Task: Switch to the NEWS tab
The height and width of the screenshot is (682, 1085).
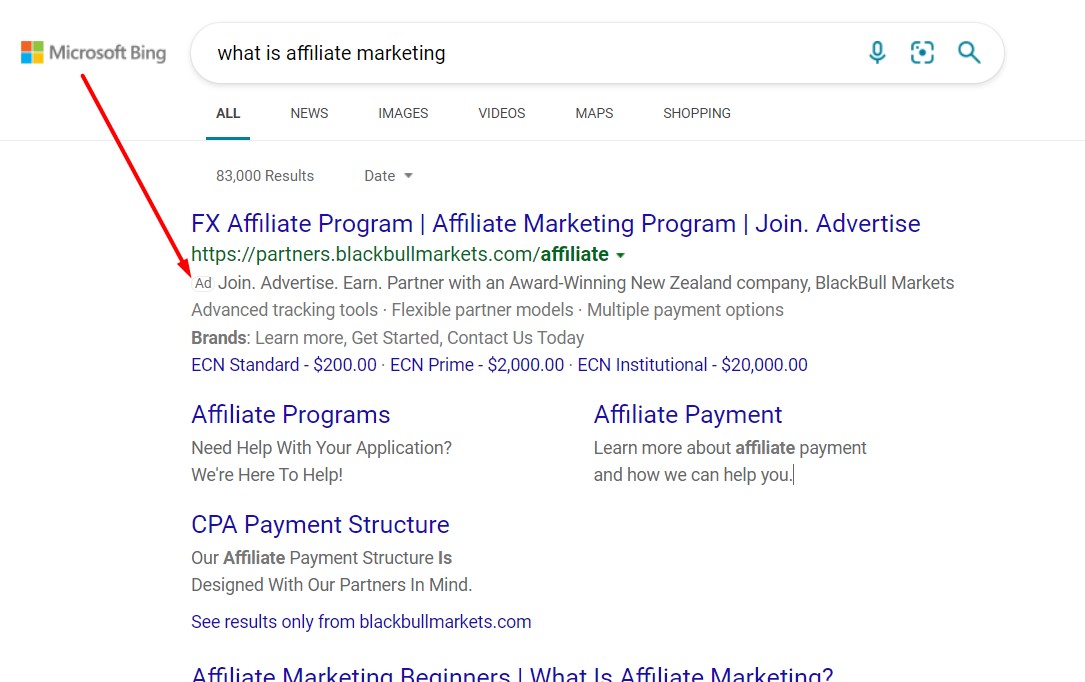Action: click(x=309, y=113)
